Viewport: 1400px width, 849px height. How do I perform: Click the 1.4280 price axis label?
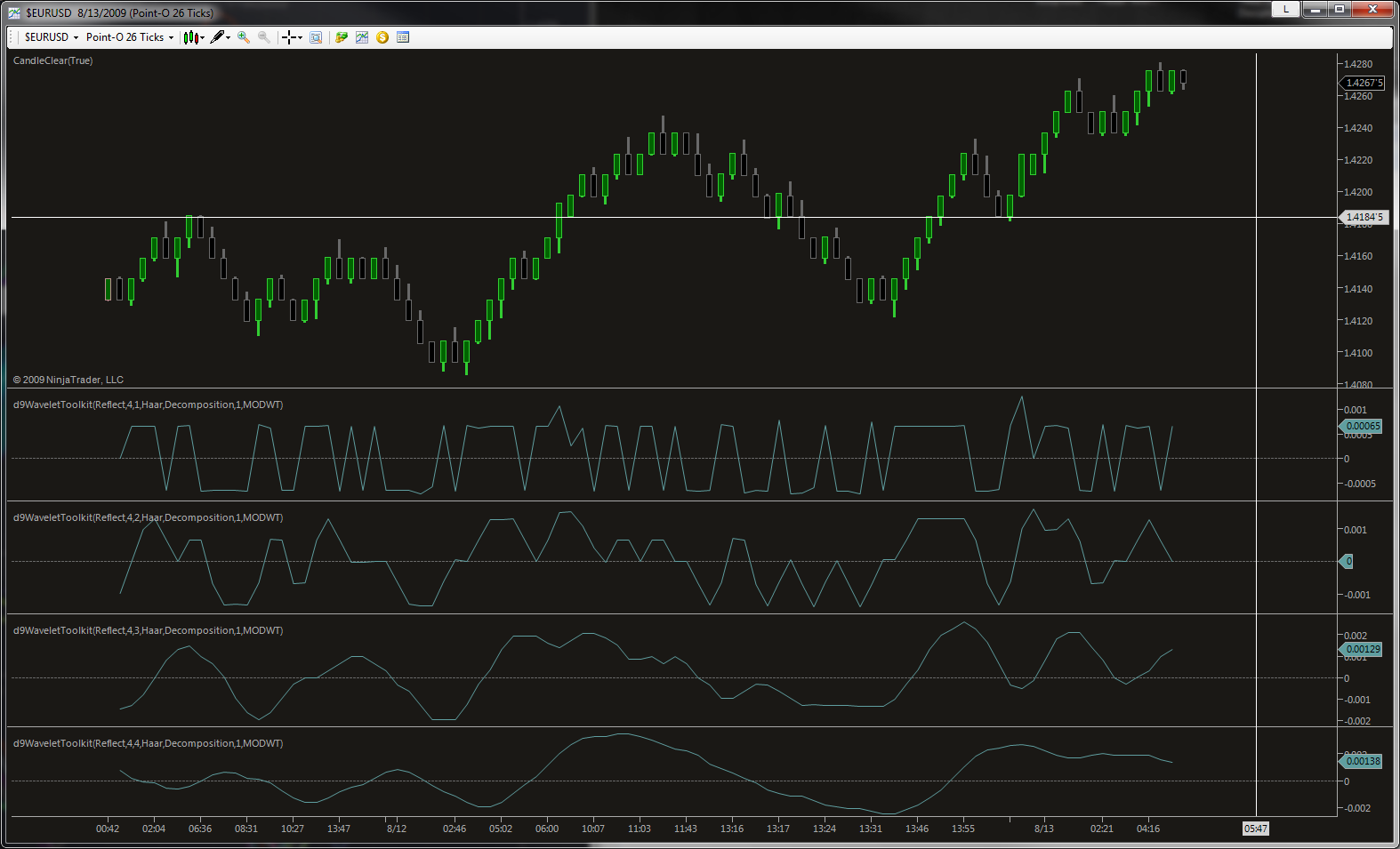coord(1358,64)
